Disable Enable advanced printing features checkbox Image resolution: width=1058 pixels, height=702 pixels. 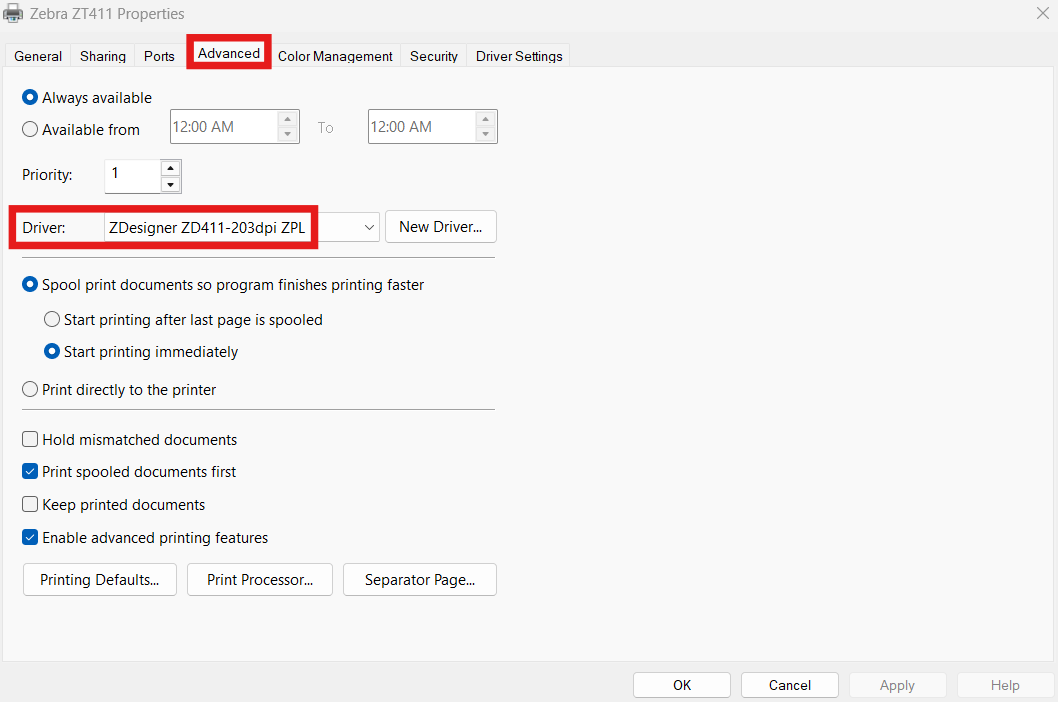point(30,538)
